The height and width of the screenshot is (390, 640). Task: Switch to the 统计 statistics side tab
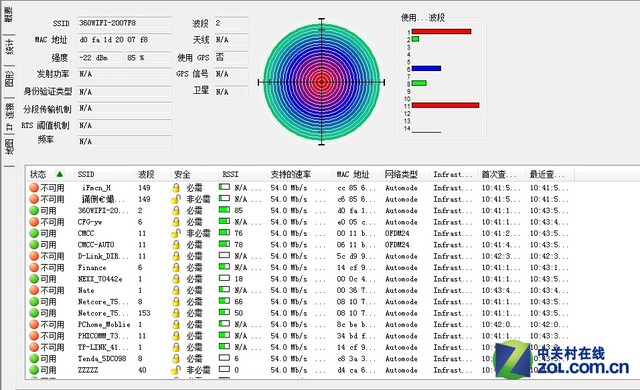click(x=8, y=46)
